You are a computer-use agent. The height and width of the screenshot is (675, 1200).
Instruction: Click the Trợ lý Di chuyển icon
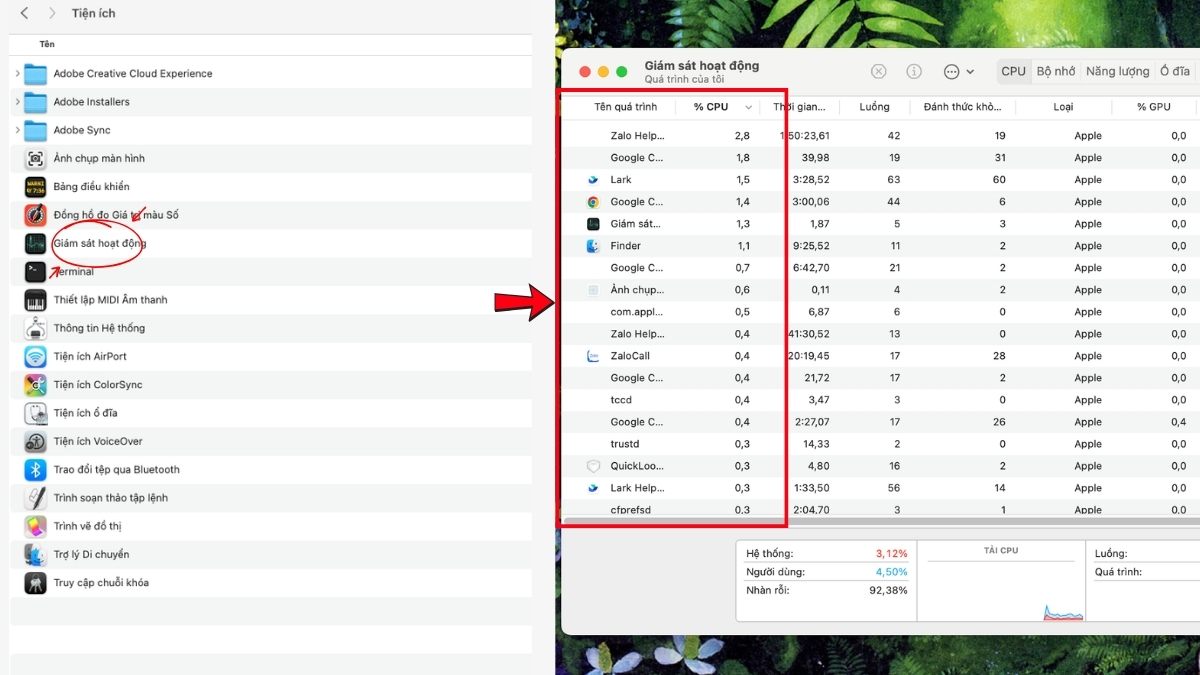click(36, 555)
